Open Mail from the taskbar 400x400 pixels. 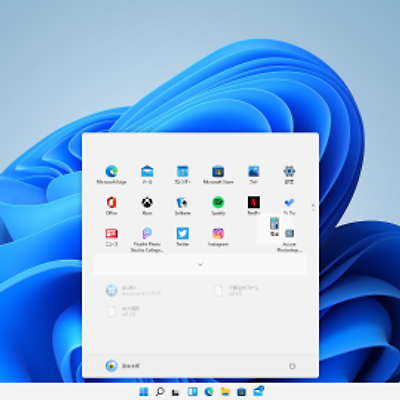[258, 391]
